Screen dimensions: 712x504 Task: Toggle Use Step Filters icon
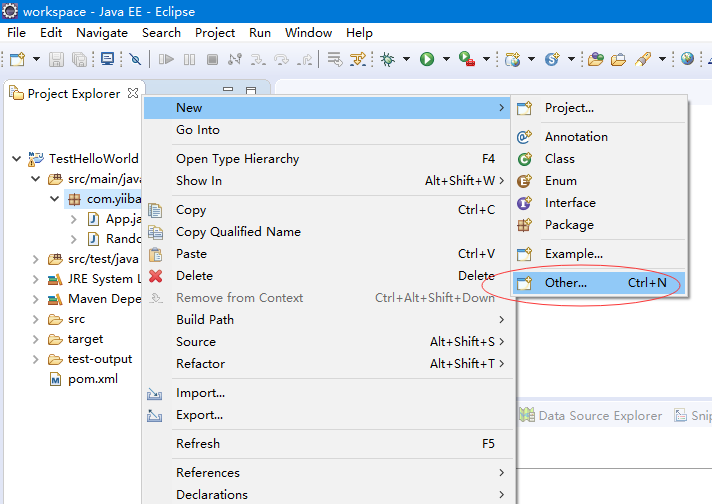pyautogui.click(x=358, y=59)
